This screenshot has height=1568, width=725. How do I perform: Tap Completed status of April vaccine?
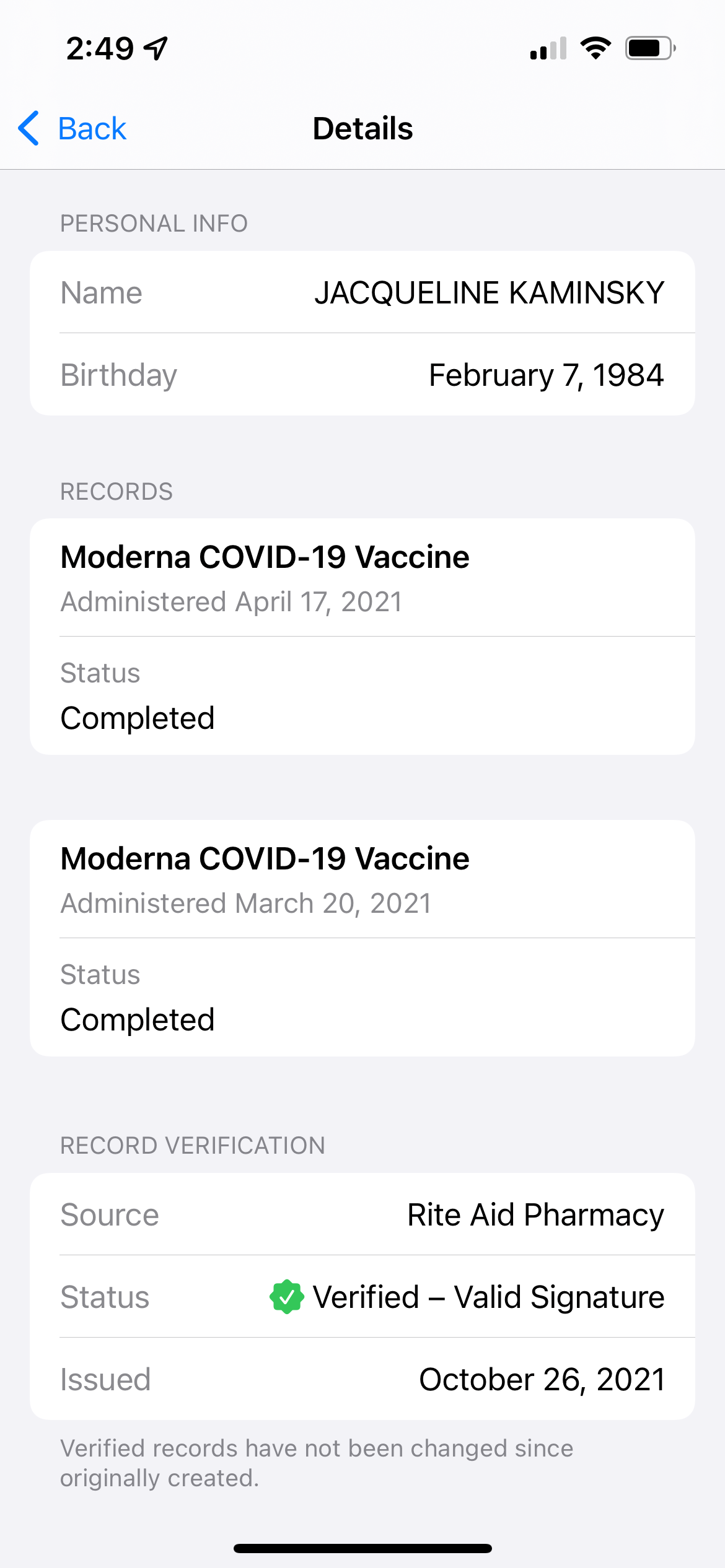[x=138, y=718]
